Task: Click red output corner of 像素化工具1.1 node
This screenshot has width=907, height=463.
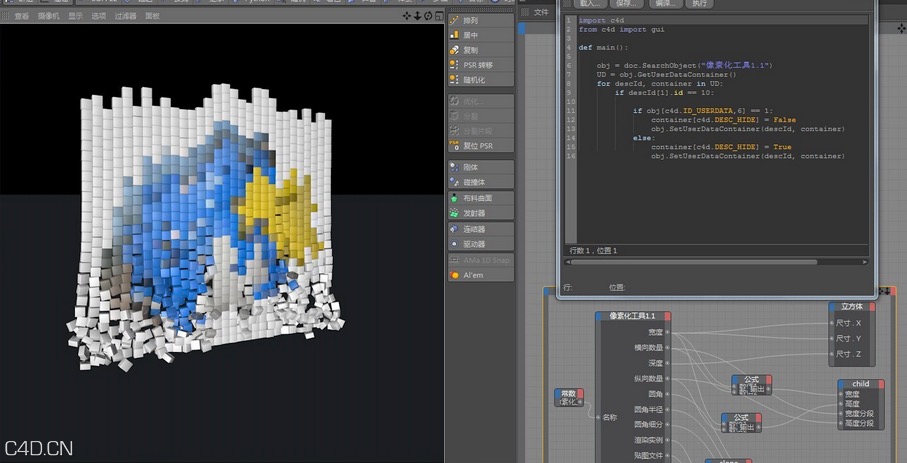Action: pos(668,316)
